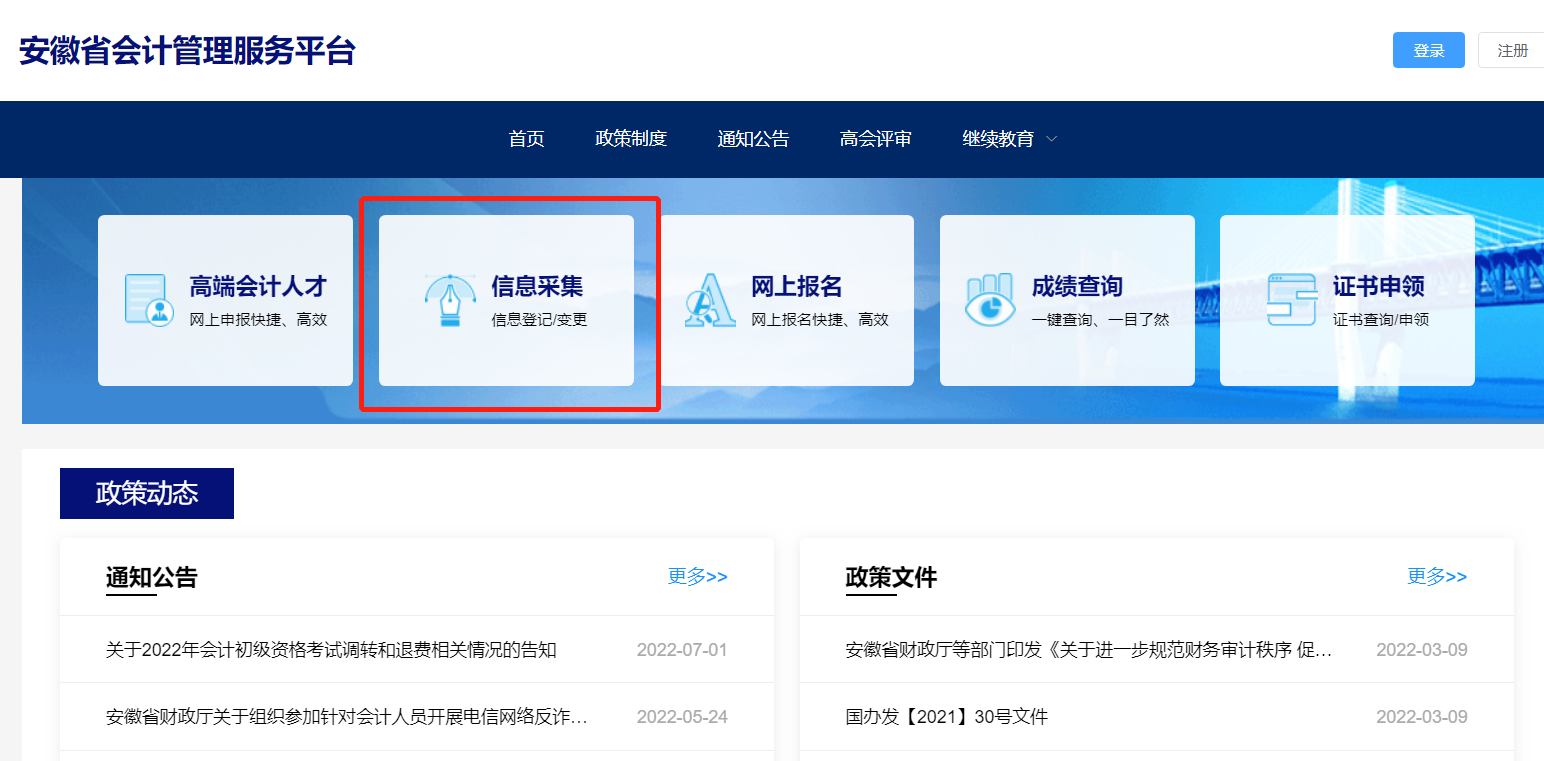Click the date 2022-07-01

click(682, 650)
